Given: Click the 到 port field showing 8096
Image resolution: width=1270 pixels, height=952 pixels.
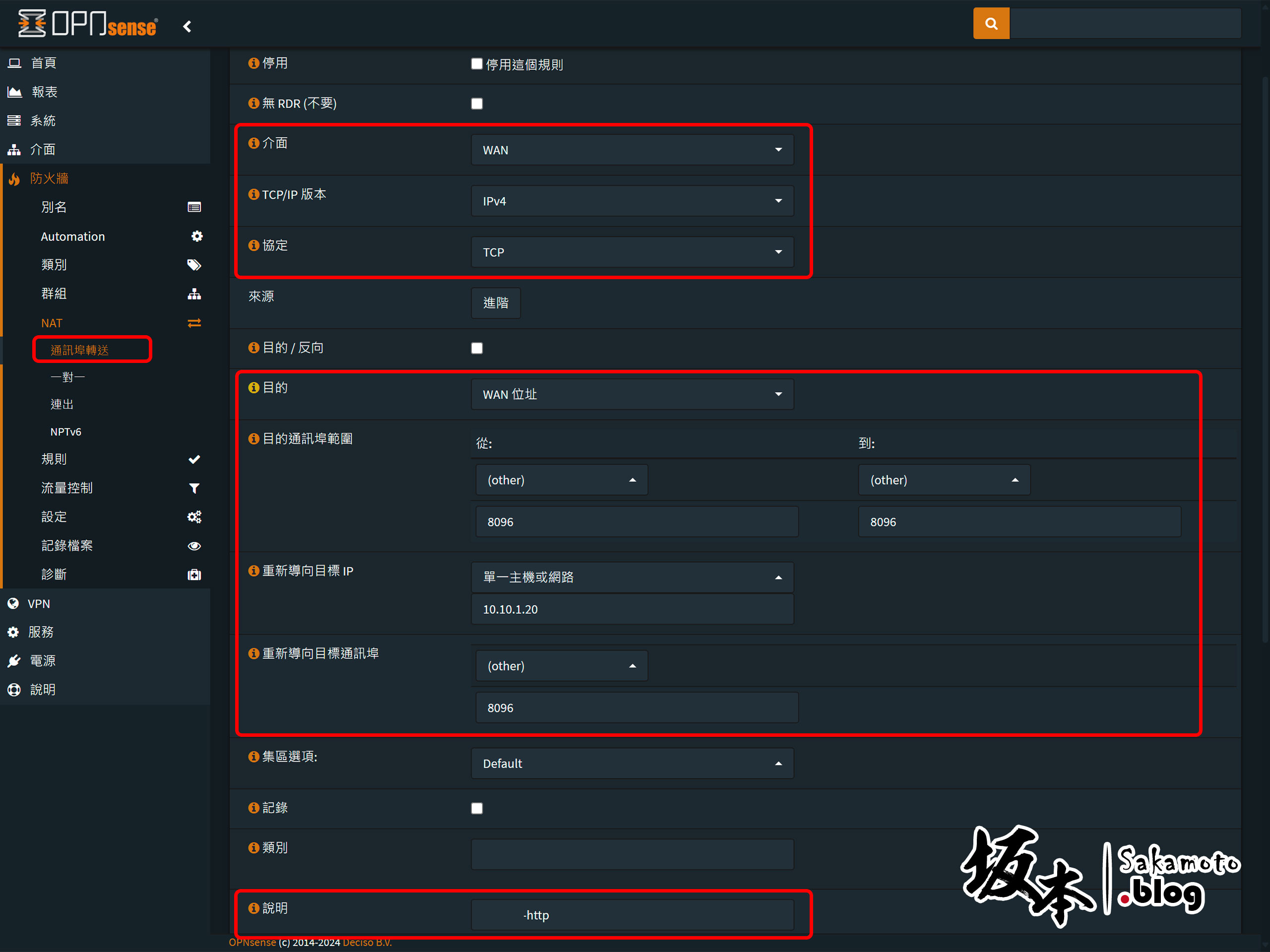Looking at the screenshot, I should click(1019, 522).
